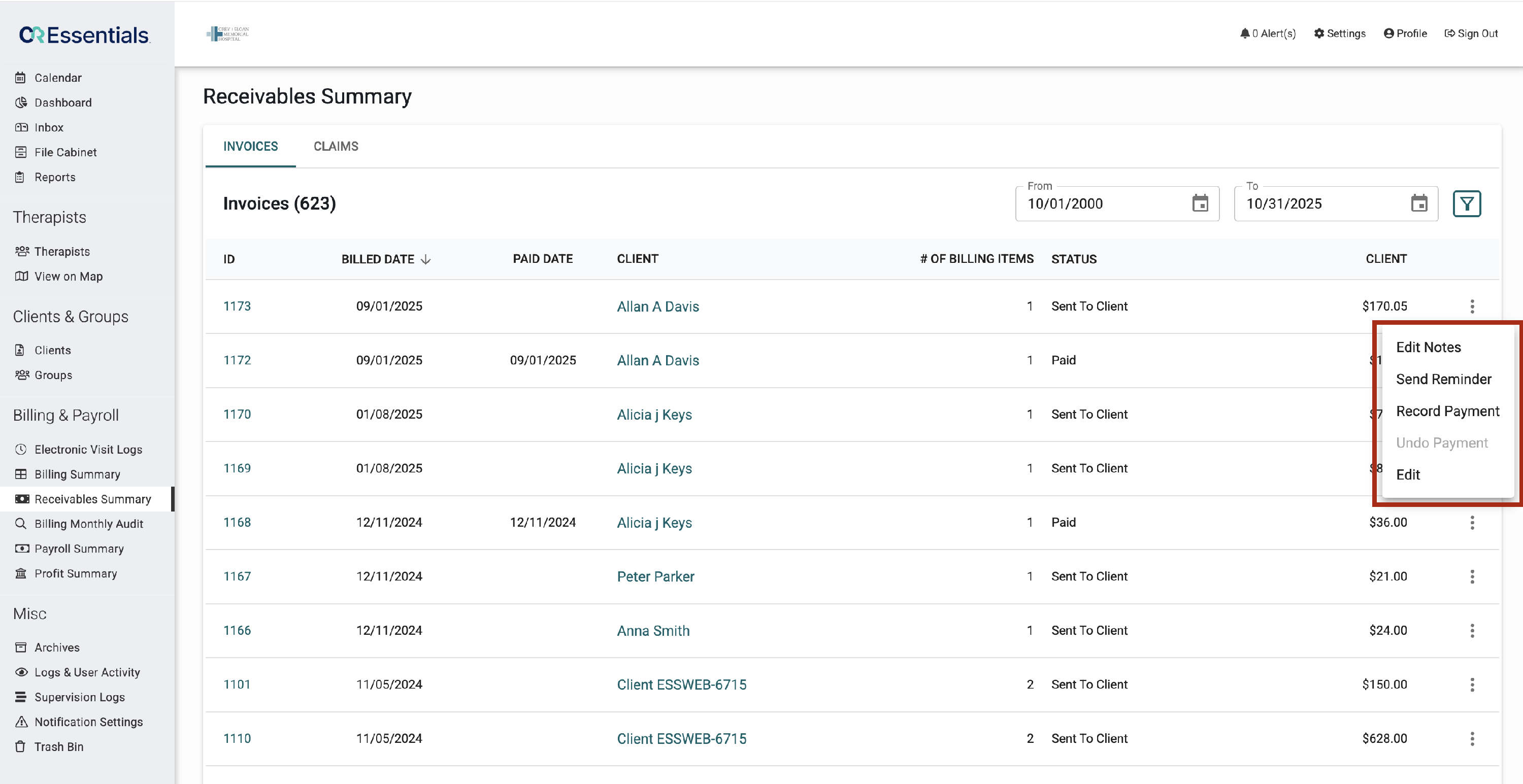Open actions menu for invoice 1110

1472,738
